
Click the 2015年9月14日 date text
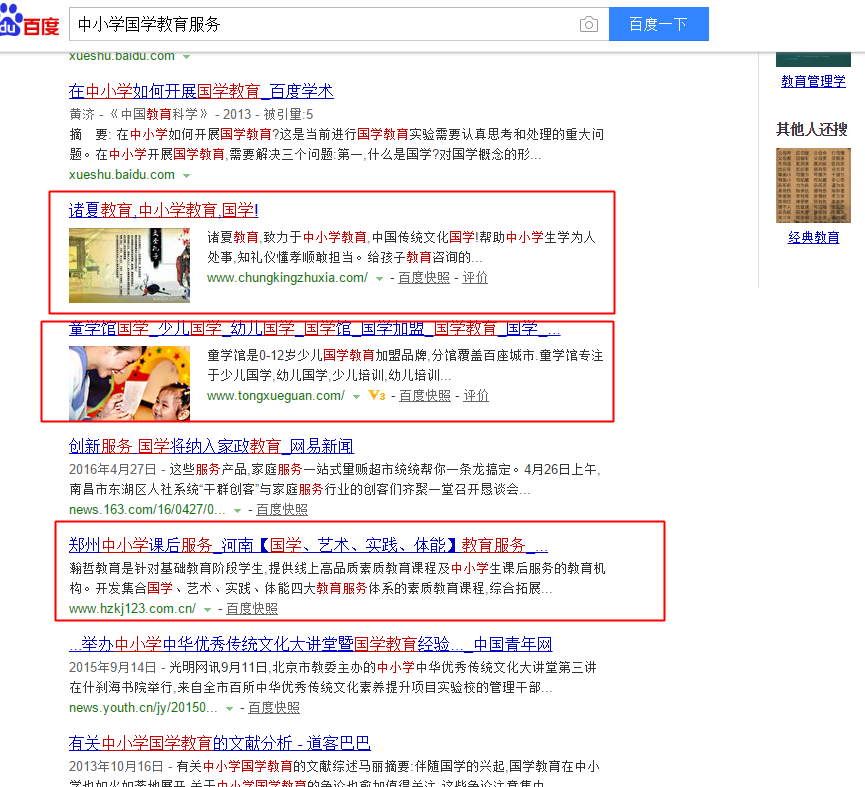(113, 667)
